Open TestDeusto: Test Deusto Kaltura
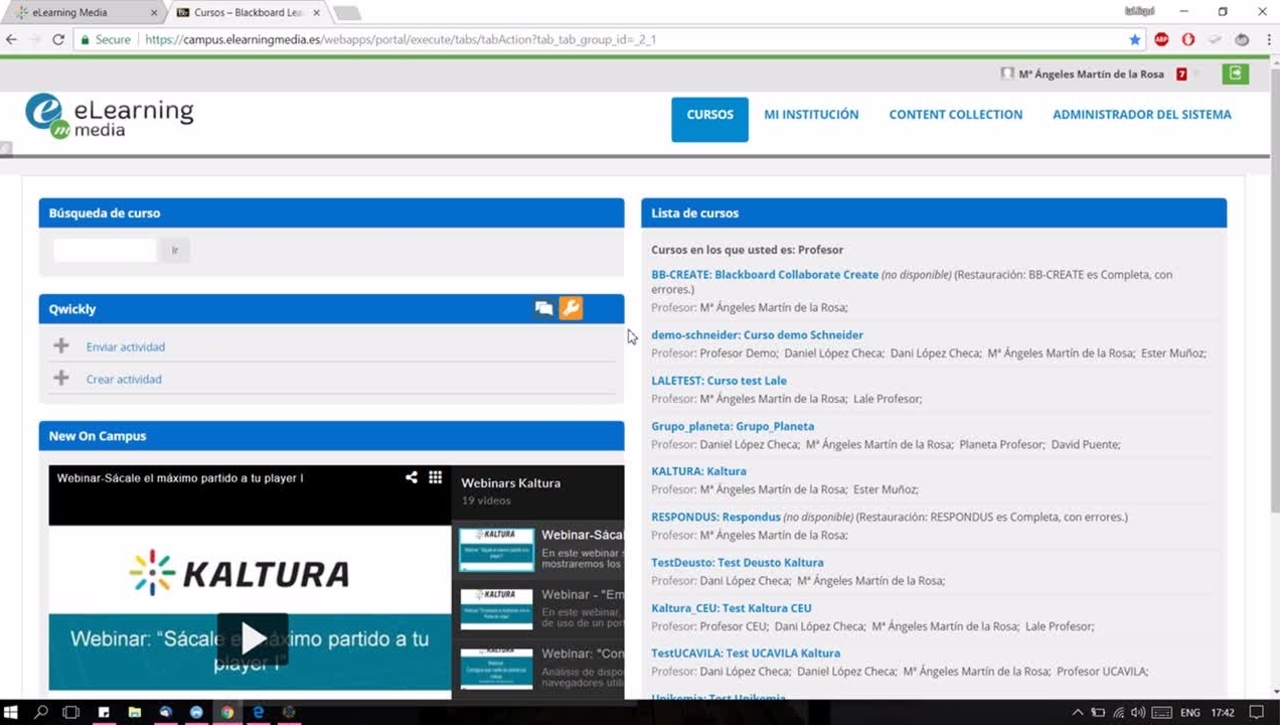 pyautogui.click(x=737, y=562)
